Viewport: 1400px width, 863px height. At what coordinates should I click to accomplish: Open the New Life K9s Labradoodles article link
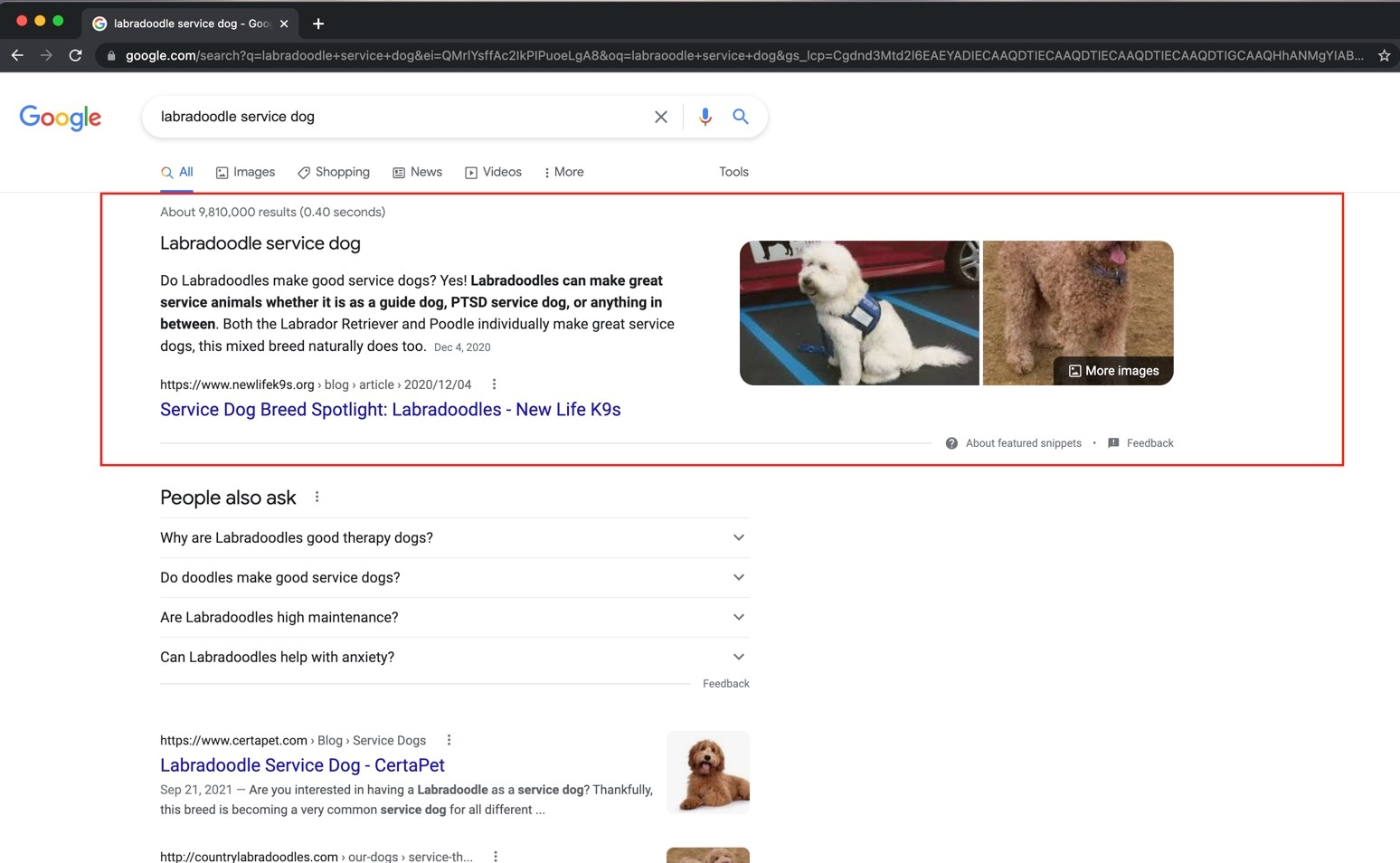390,410
